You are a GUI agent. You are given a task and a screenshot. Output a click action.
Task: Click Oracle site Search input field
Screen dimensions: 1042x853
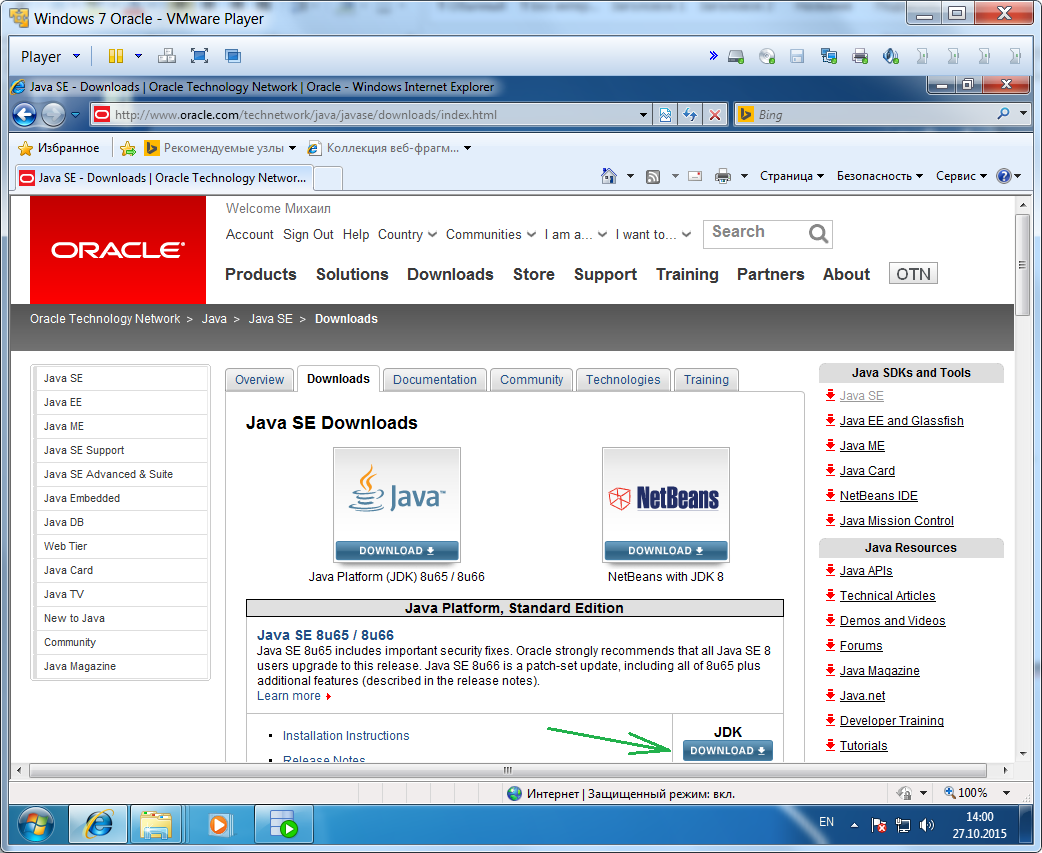756,233
